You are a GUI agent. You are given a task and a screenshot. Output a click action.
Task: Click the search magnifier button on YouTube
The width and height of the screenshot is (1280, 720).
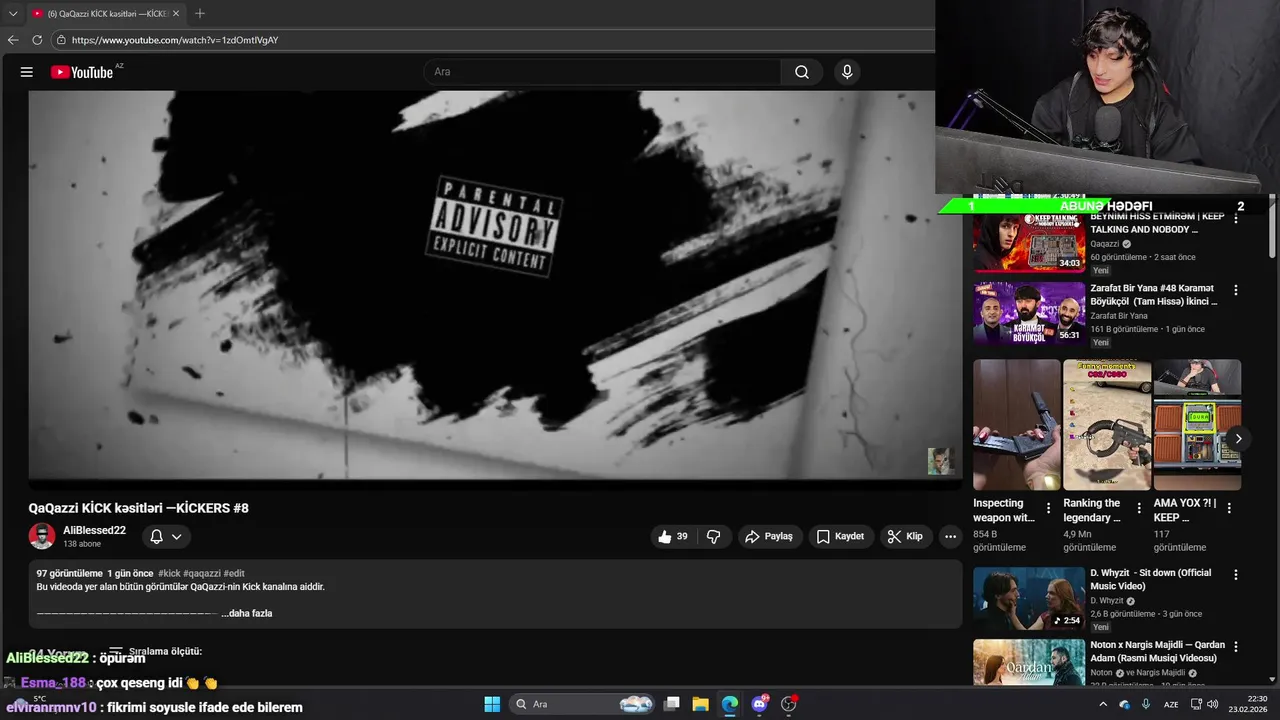(x=802, y=72)
